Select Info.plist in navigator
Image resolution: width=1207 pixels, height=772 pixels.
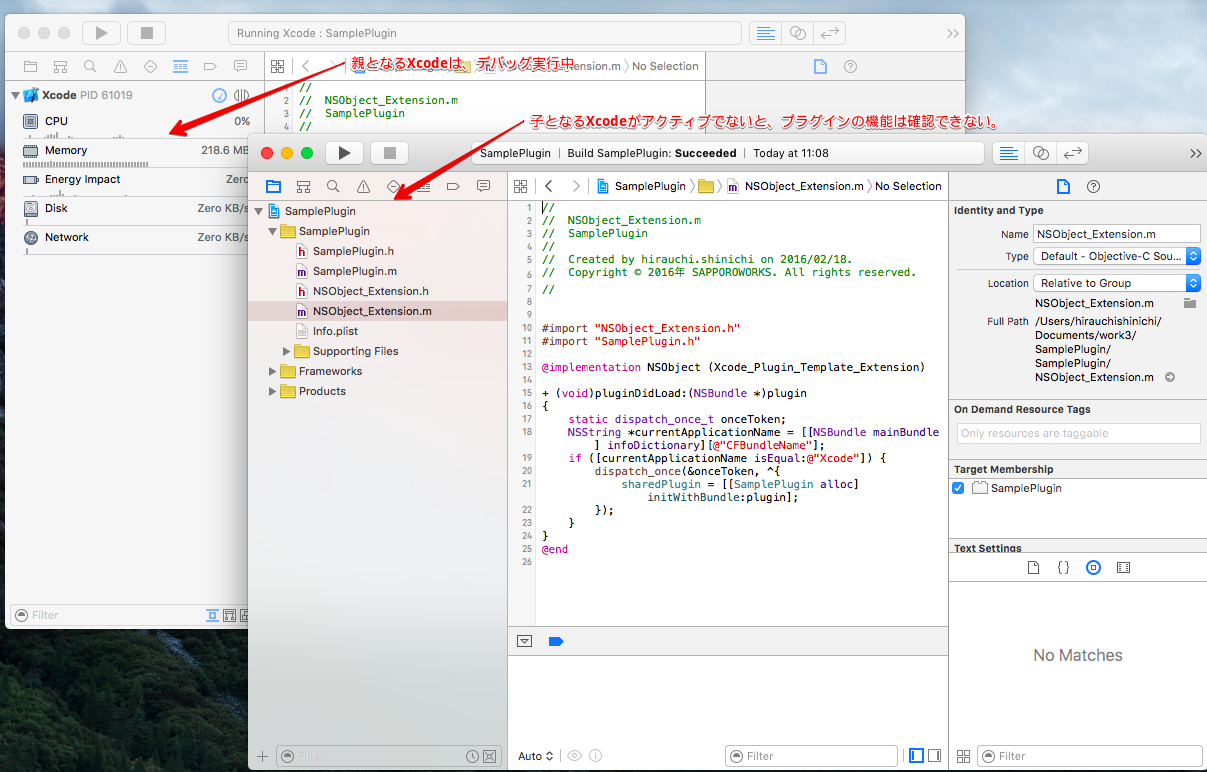point(335,331)
